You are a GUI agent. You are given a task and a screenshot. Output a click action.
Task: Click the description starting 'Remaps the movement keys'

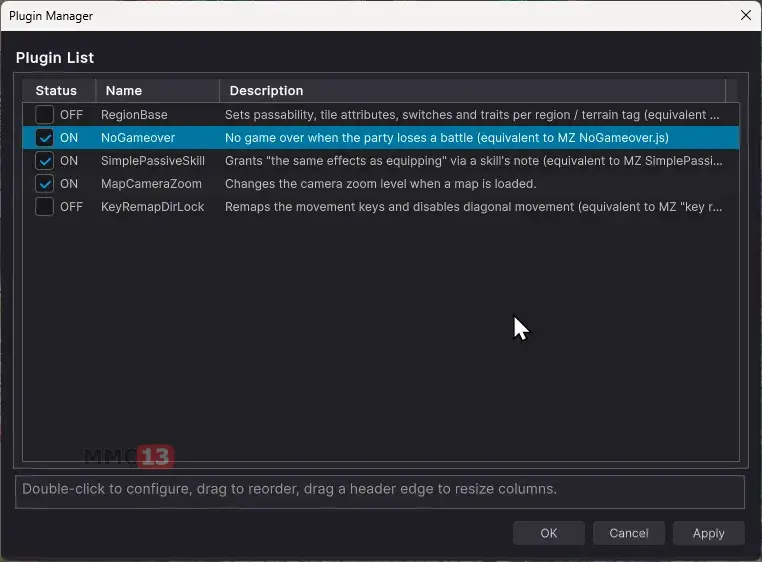473,207
